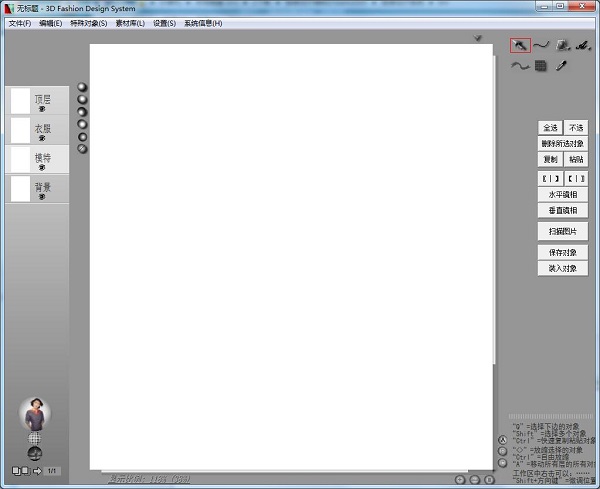Toggle visibility of 模特 layer
Image resolution: width=600 pixels, height=489 pixels.
42,168
